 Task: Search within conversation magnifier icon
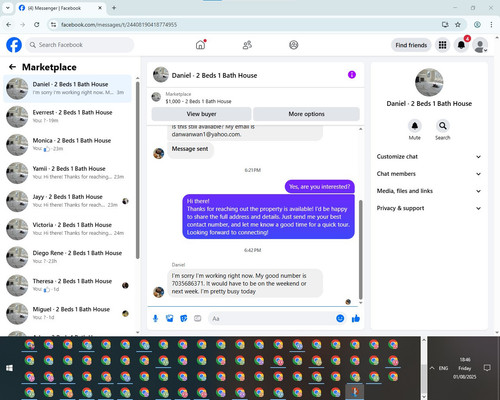[443, 126]
